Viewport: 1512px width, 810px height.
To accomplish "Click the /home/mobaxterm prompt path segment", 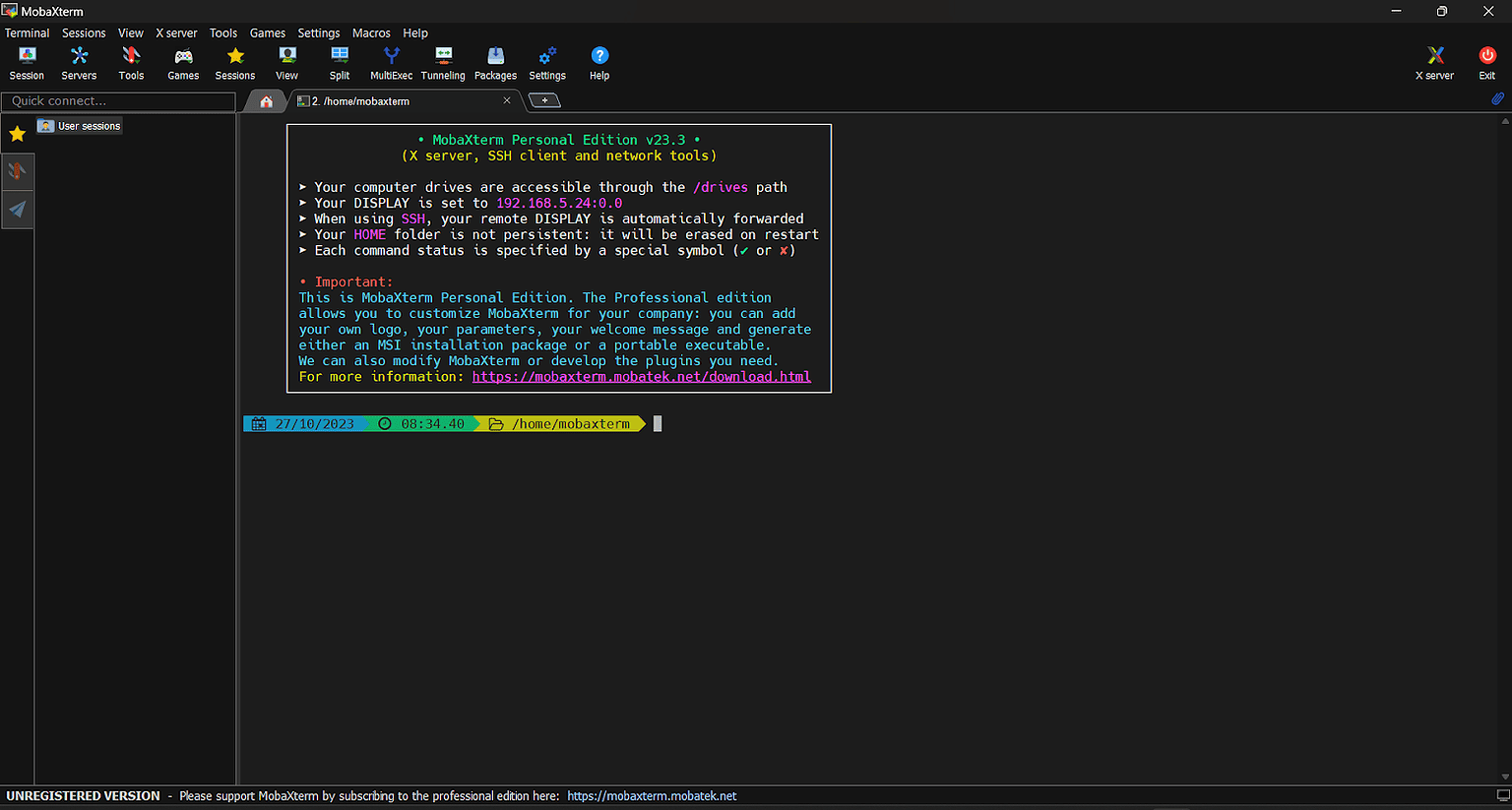I will pyautogui.click(x=561, y=424).
